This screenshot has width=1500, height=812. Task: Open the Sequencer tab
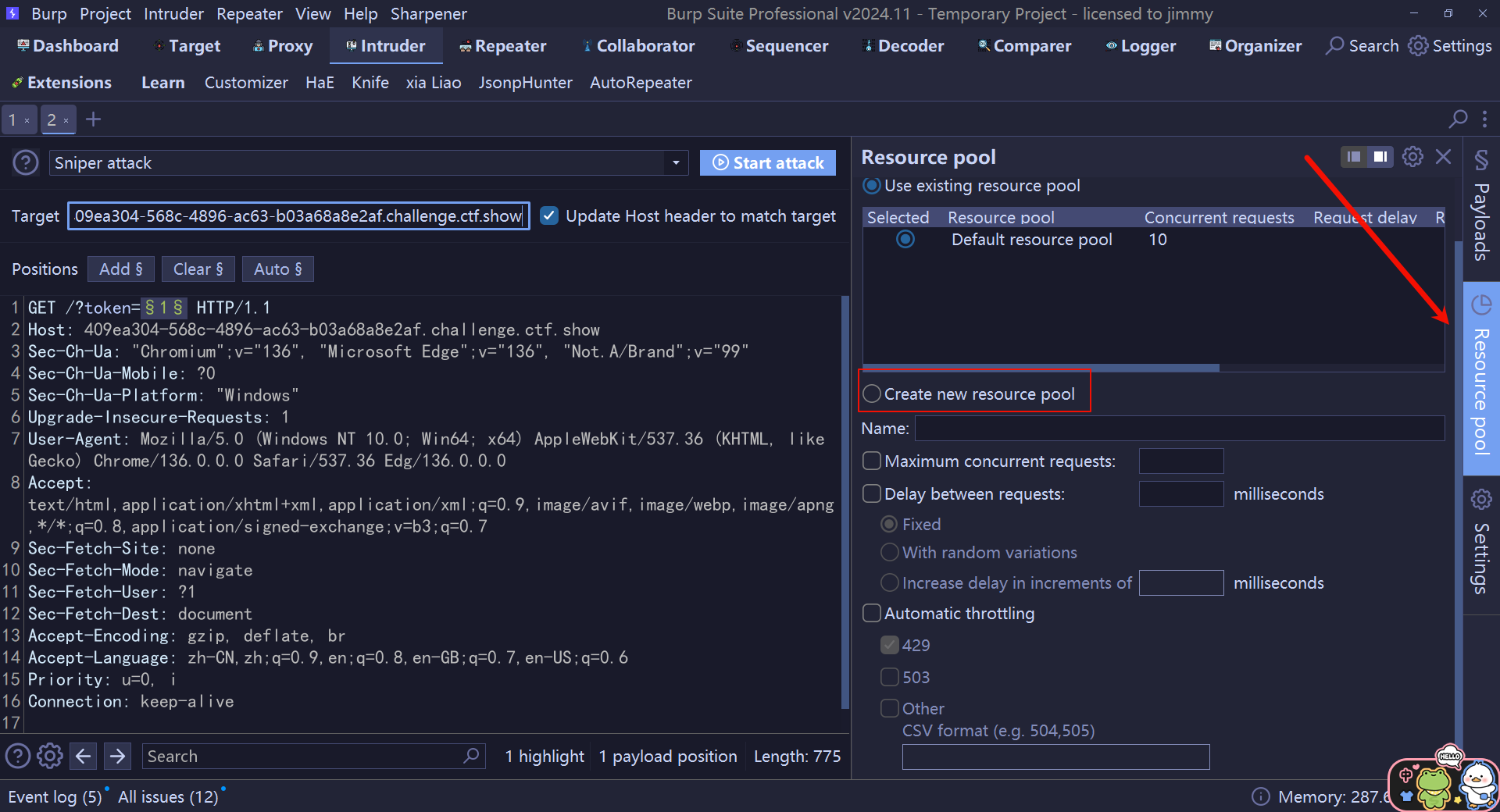779,46
